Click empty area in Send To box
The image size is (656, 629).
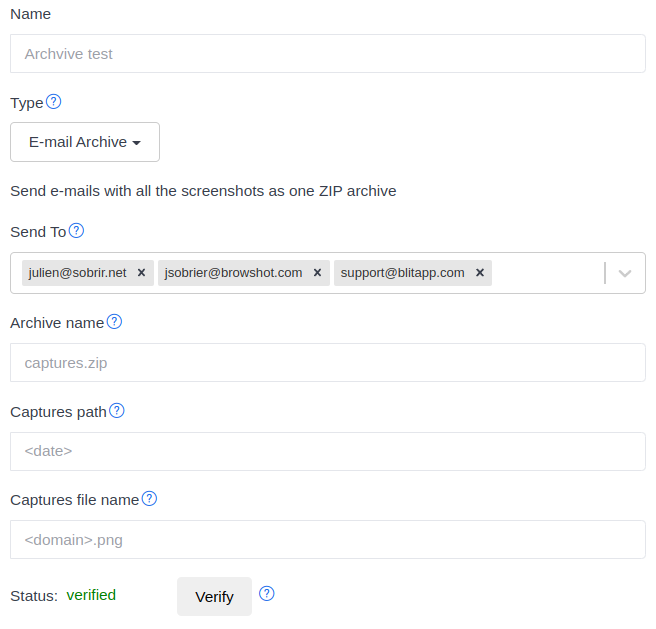546,273
